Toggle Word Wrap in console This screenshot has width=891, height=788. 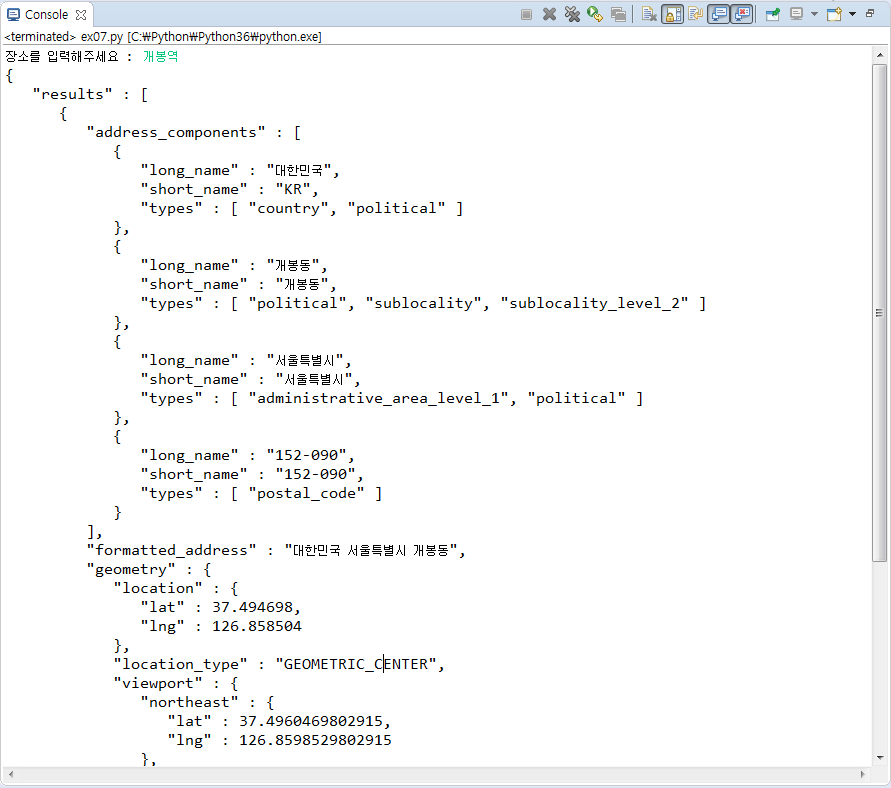(696, 14)
